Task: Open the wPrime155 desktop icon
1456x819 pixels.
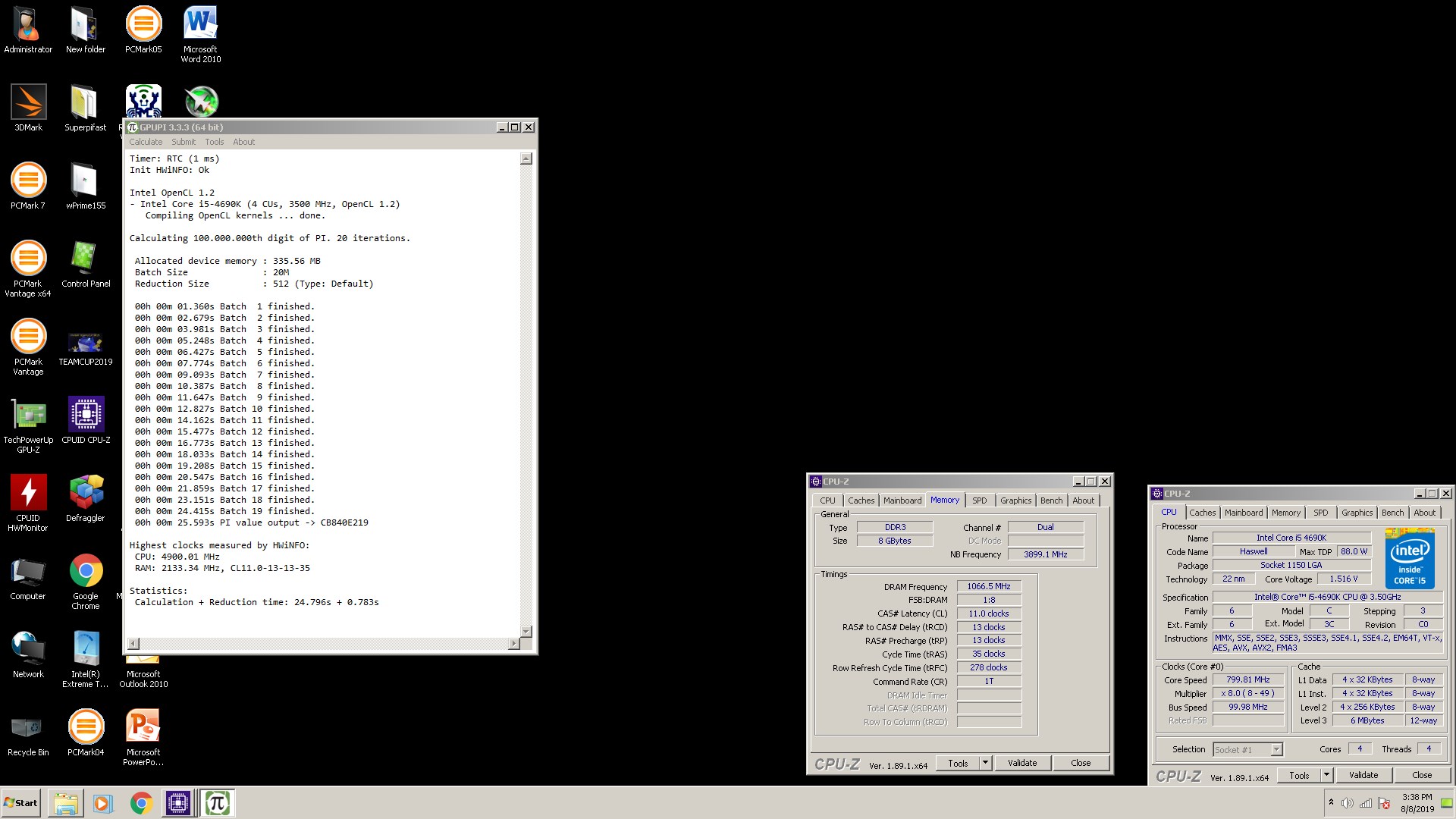Action: point(85,186)
